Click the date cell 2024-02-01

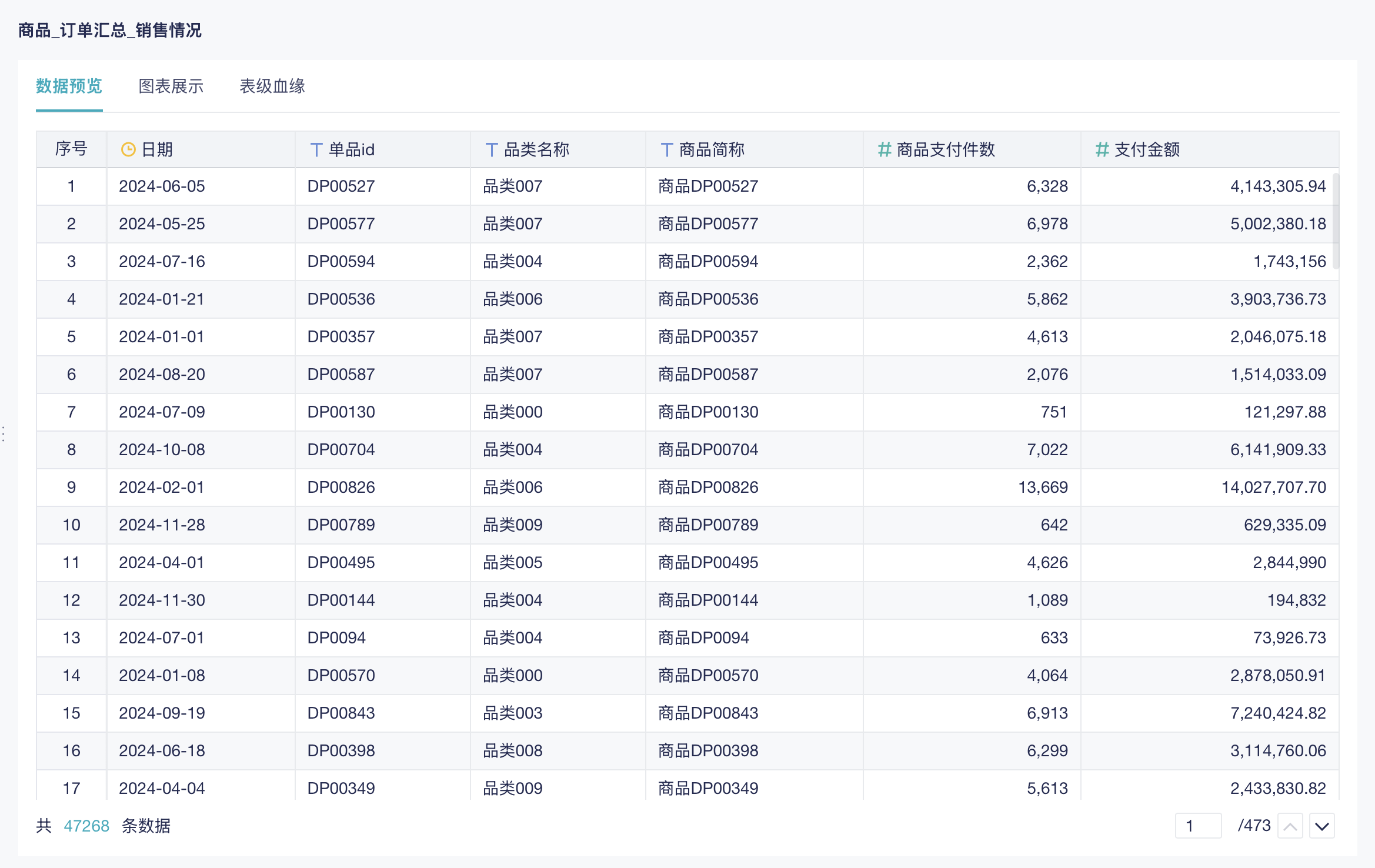[162, 488]
